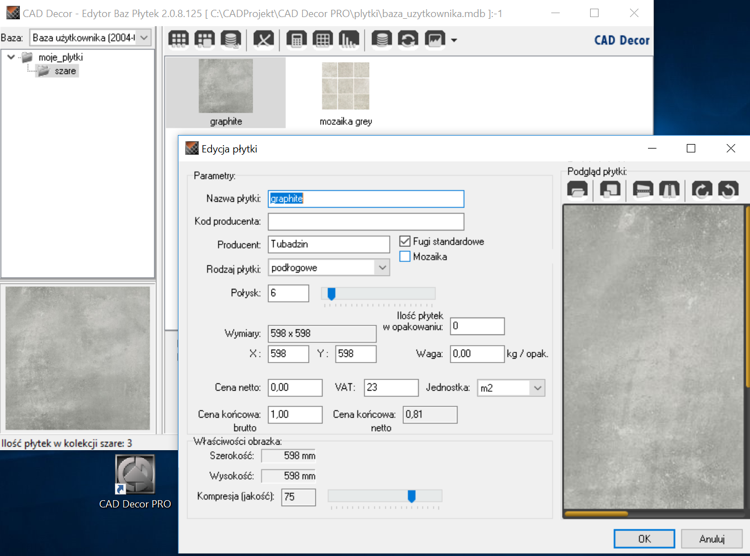
Task: Select the mozaika grey tile thumbnail
Action: [x=345, y=93]
